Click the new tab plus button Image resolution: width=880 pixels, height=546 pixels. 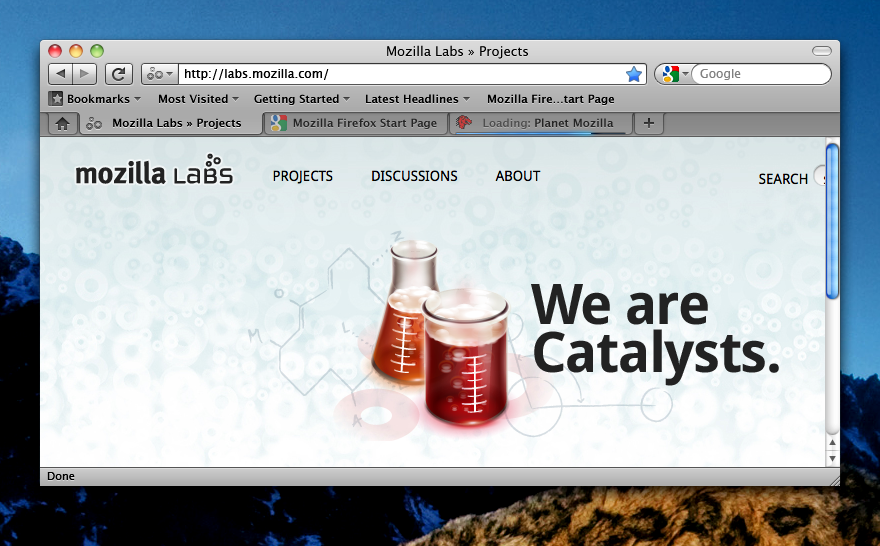tap(648, 123)
